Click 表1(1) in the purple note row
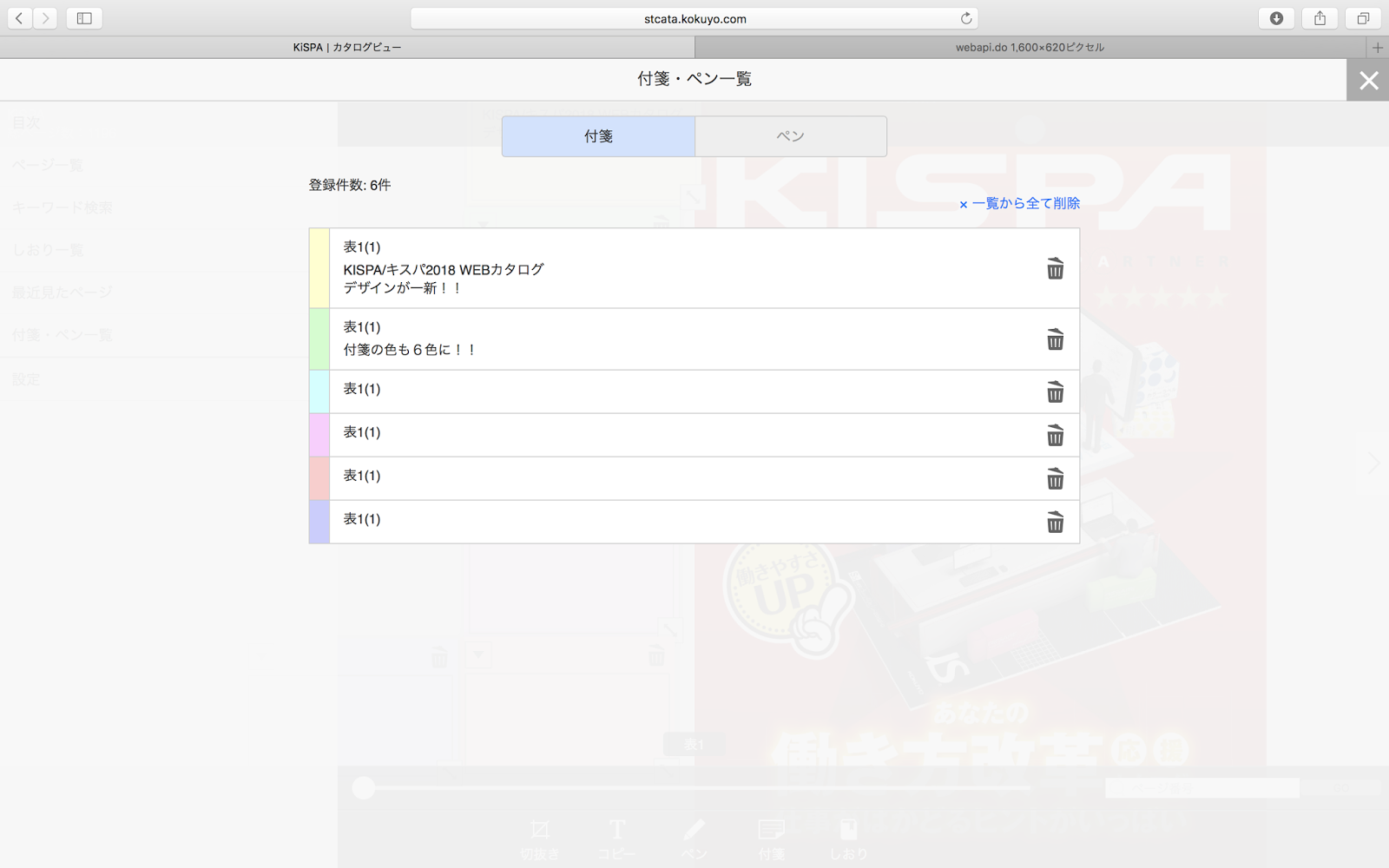 pyautogui.click(x=362, y=519)
